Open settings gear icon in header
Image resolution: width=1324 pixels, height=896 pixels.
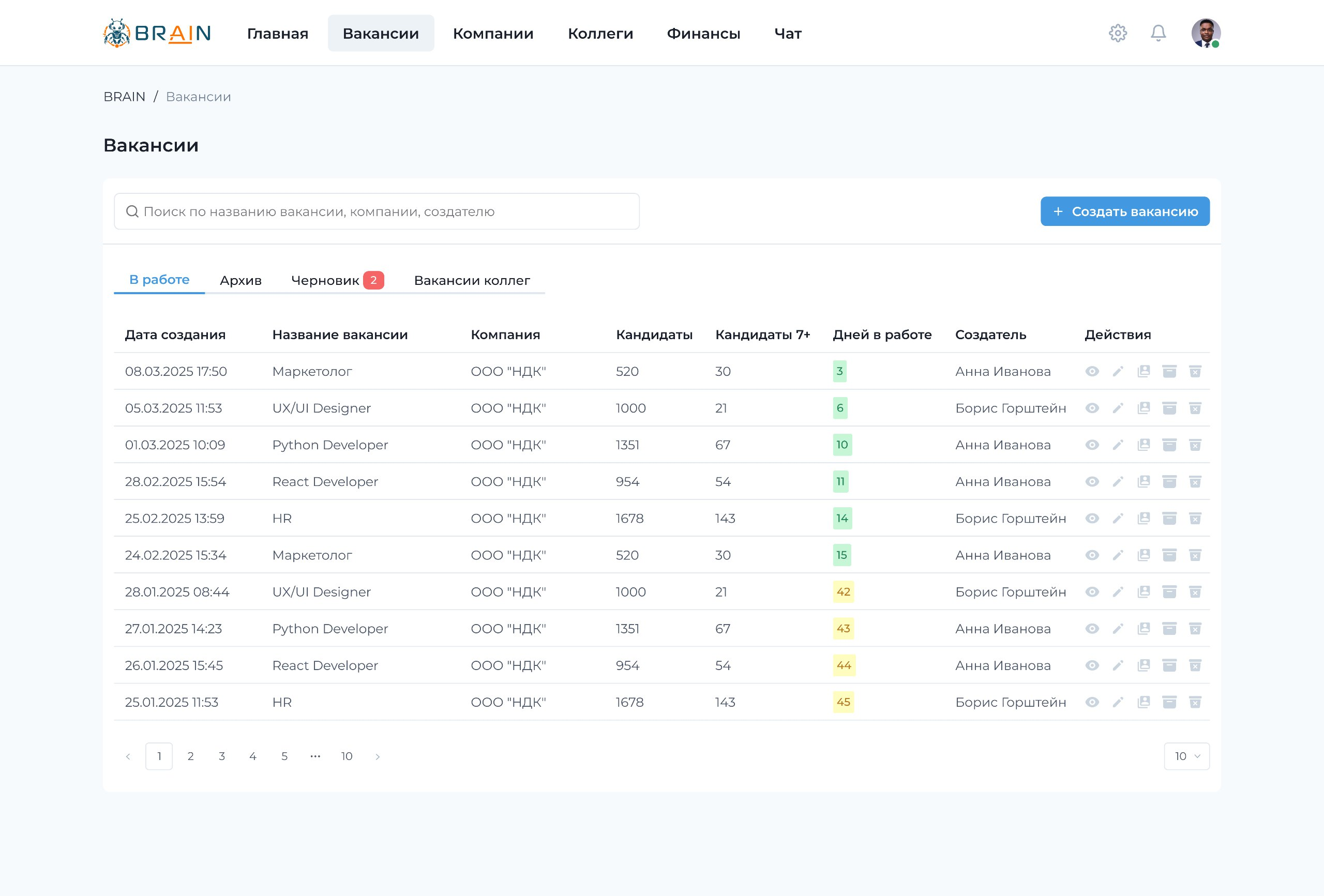1118,33
